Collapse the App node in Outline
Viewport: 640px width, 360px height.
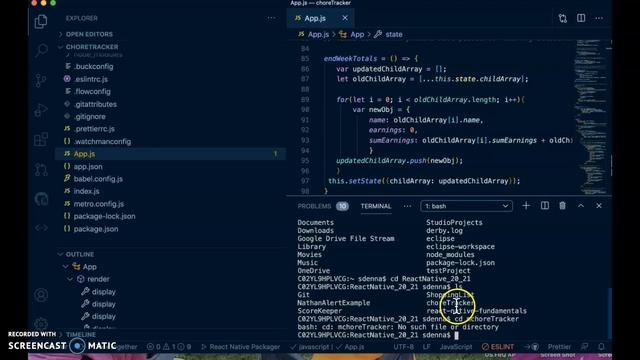[x=66, y=267]
